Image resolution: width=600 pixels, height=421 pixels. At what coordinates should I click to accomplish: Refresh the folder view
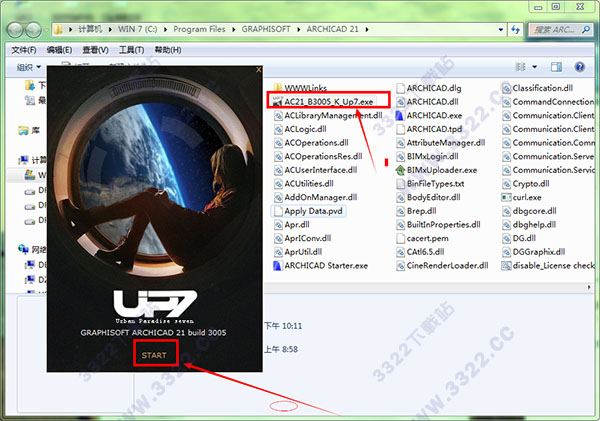[x=515, y=29]
